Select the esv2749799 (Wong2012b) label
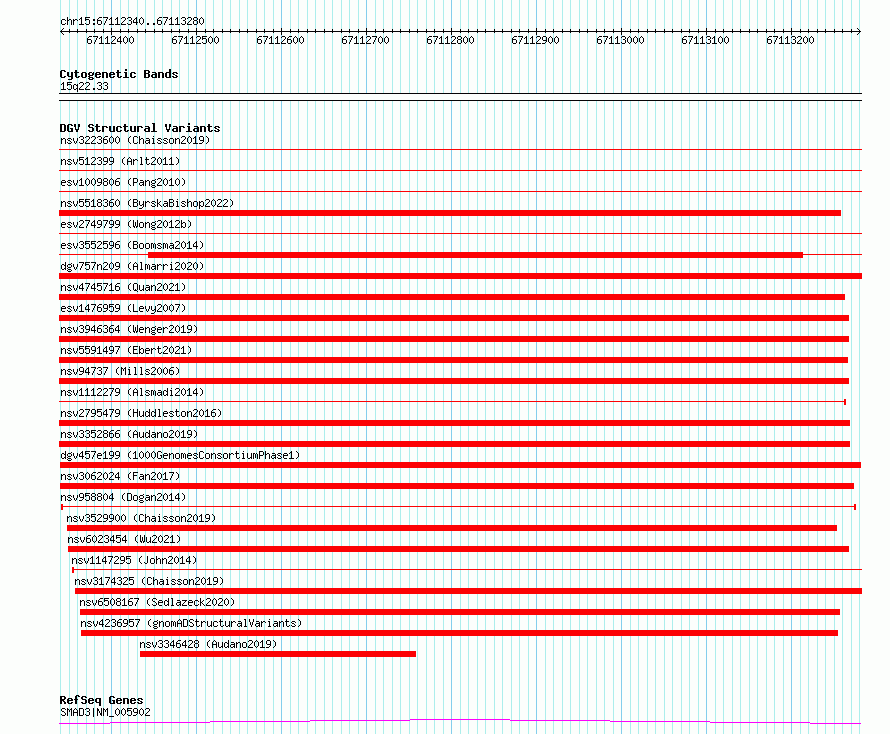 click(x=126, y=224)
